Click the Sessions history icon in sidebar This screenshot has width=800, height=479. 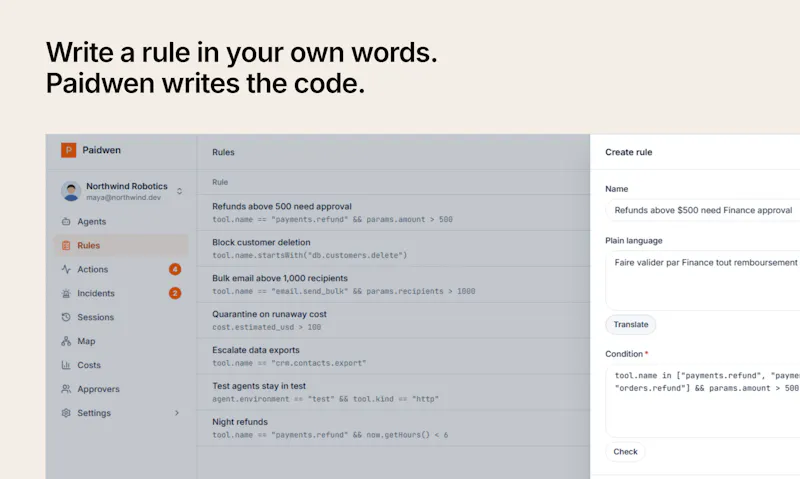tap(66, 317)
